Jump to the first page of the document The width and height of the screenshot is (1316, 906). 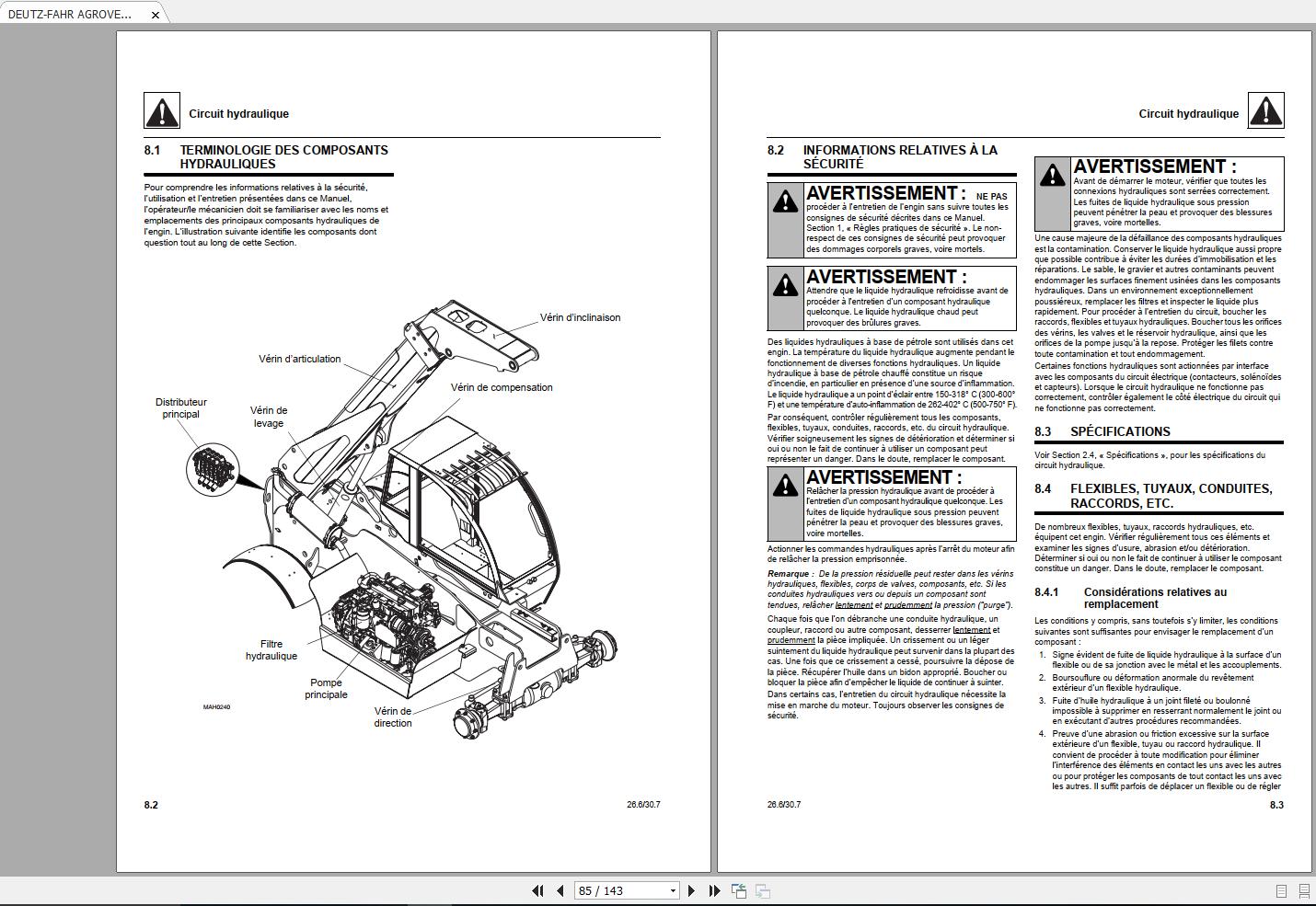pos(537,890)
